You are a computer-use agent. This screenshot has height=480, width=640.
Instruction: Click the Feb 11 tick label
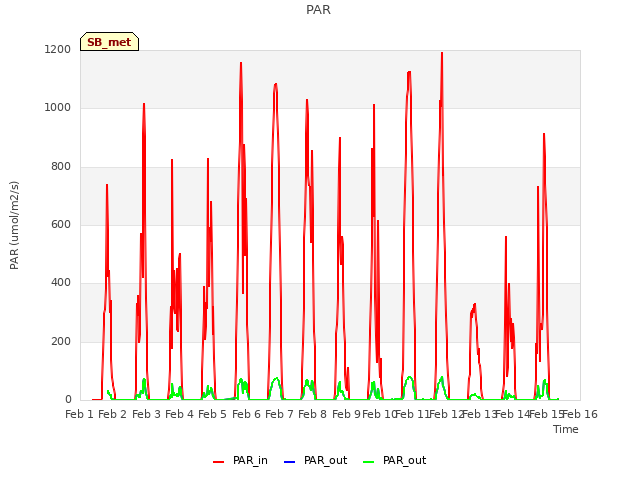(413, 414)
